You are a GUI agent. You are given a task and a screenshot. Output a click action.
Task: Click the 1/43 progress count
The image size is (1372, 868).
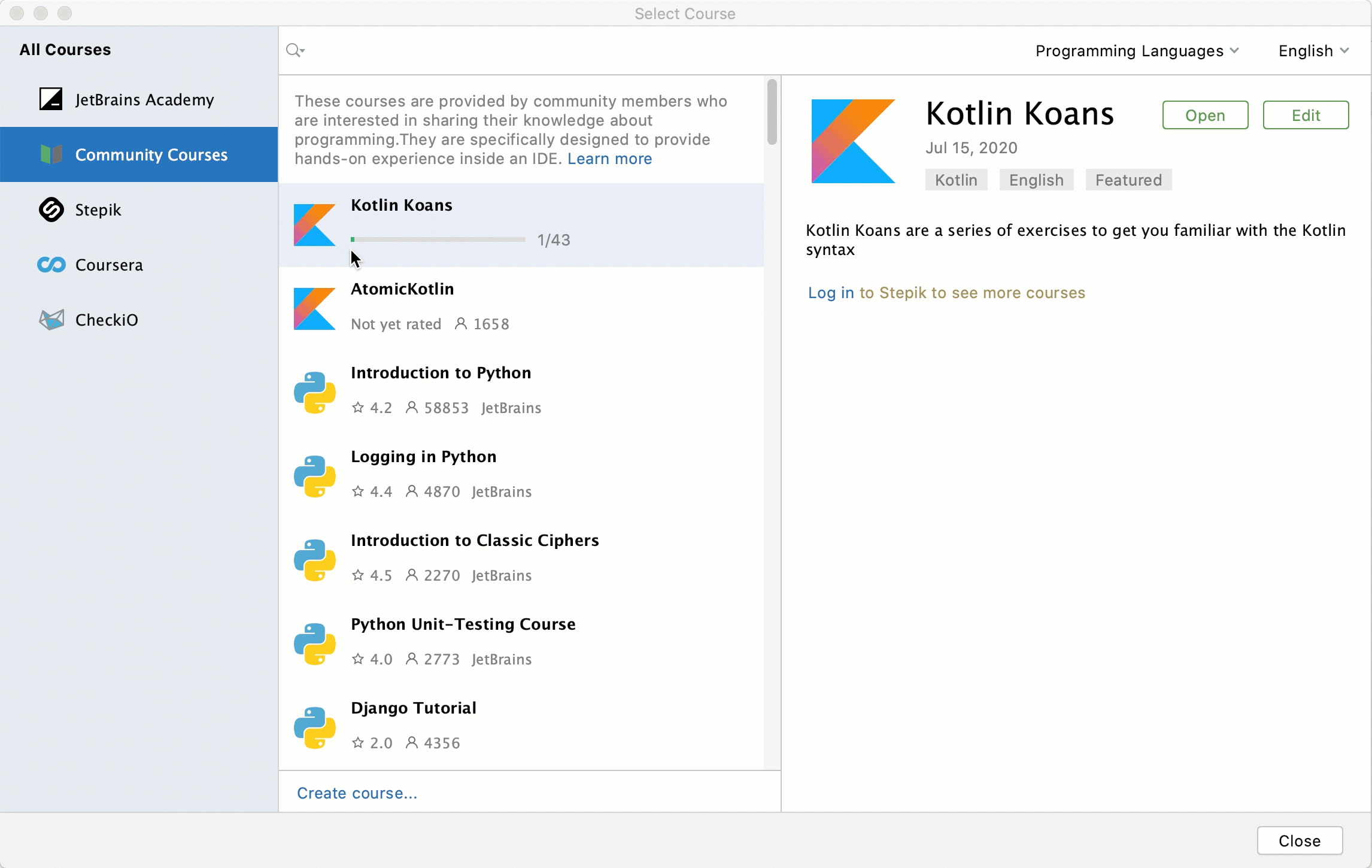(554, 240)
